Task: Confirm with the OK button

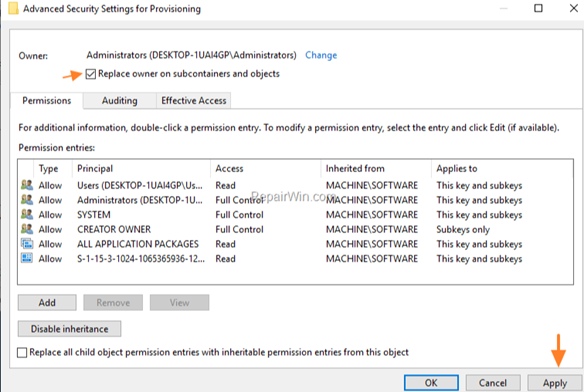Action: tap(431, 383)
